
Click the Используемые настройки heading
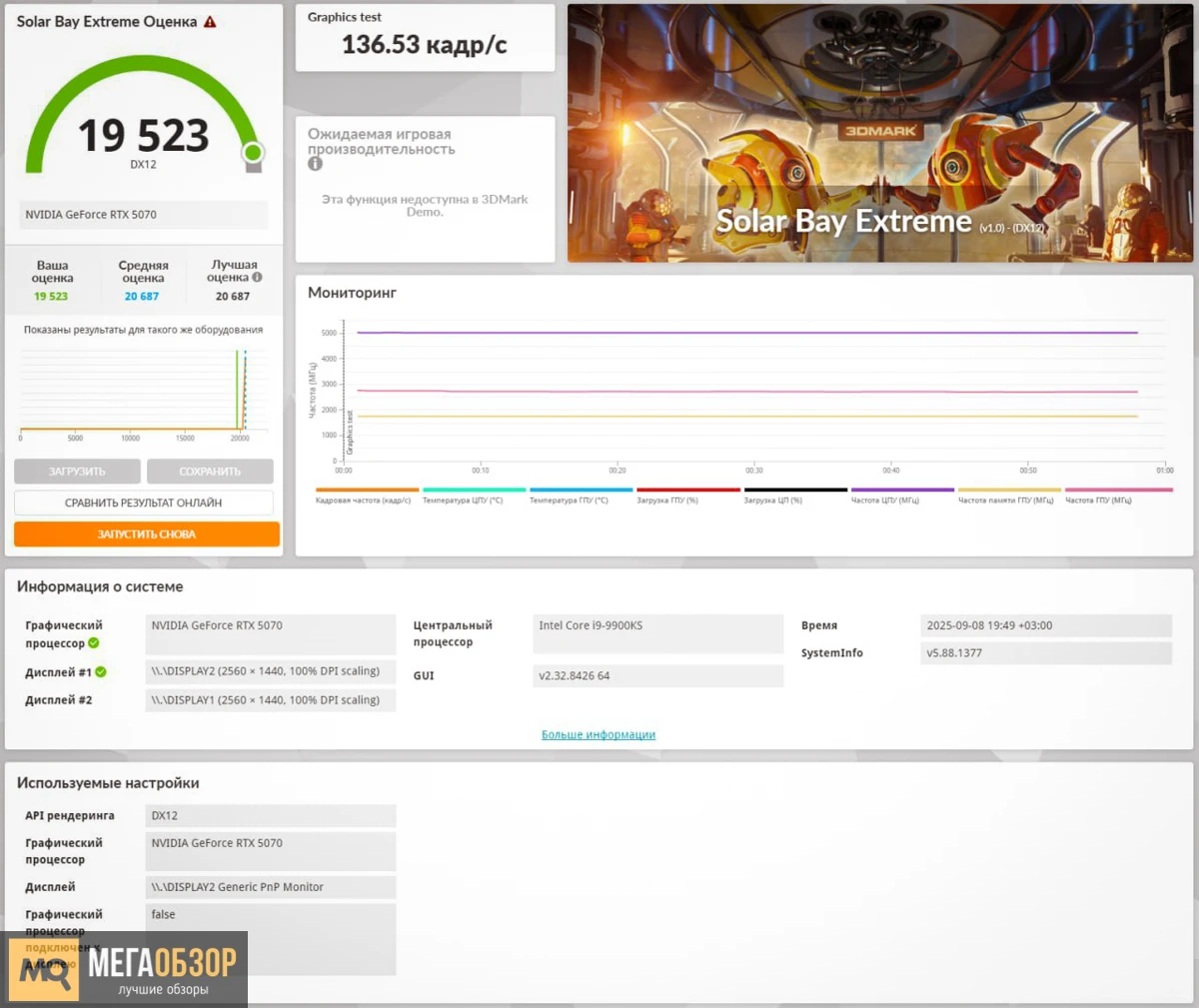108,783
